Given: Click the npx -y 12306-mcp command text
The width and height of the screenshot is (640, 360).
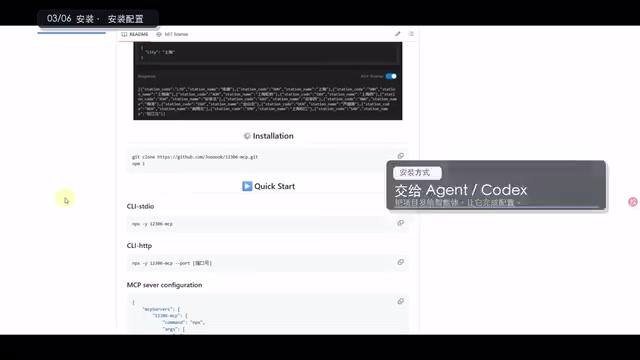Looking at the screenshot, I should (x=152, y=224).
